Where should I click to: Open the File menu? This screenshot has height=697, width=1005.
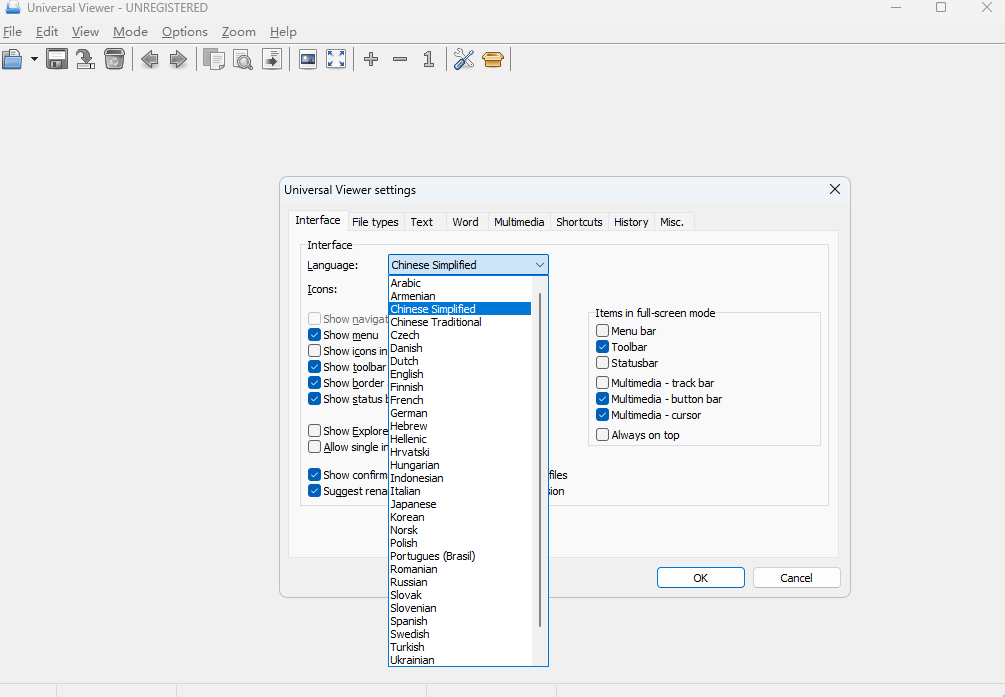click(12, 31)
